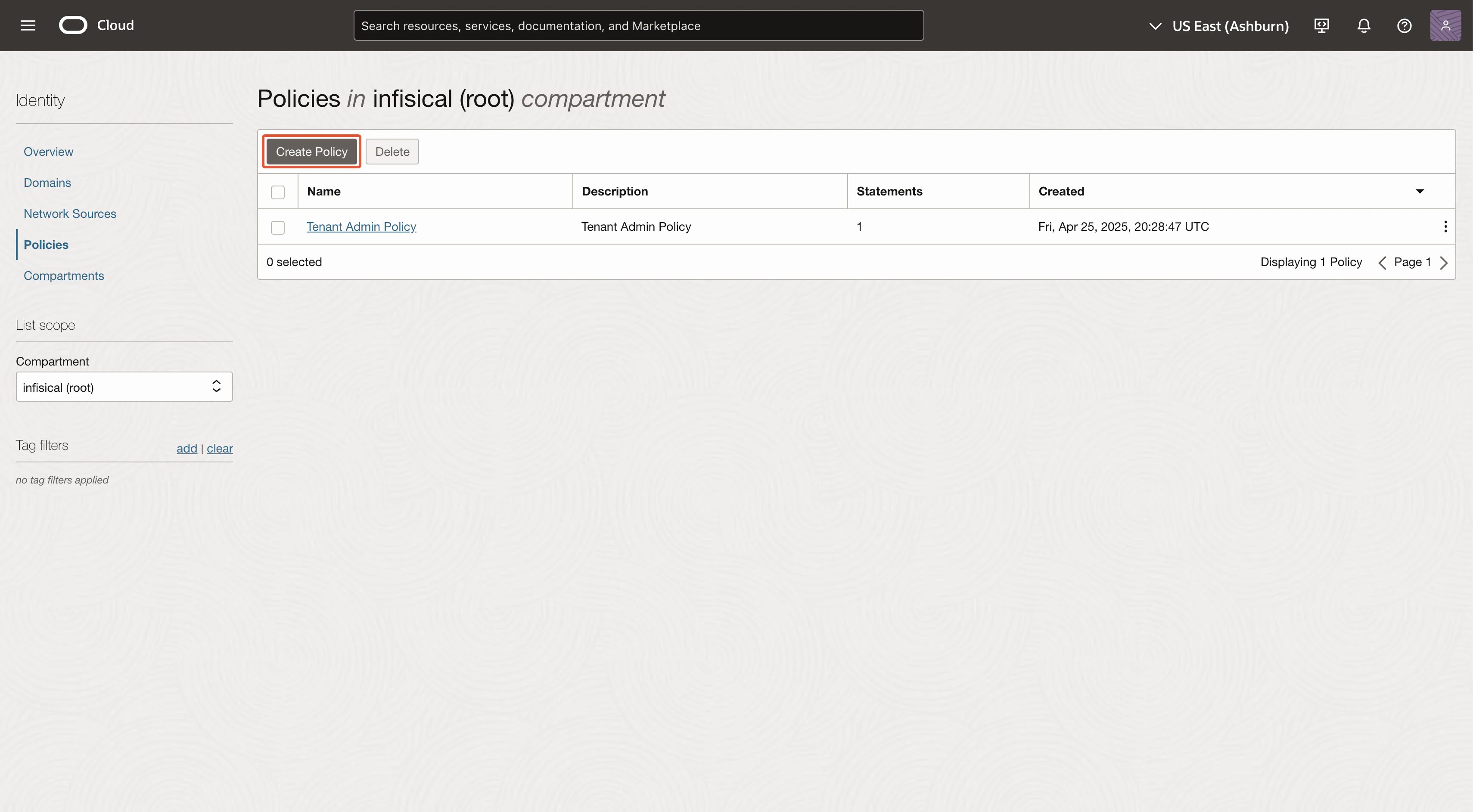The image size is (1473, 812).
Task: Open actions menu for Tenant Admin Policy row
Action: pos(1445,227)
